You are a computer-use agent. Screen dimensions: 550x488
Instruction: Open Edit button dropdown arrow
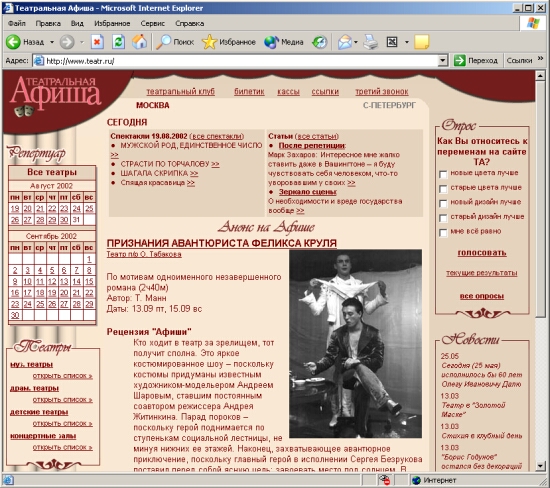(x=407, y=42)
